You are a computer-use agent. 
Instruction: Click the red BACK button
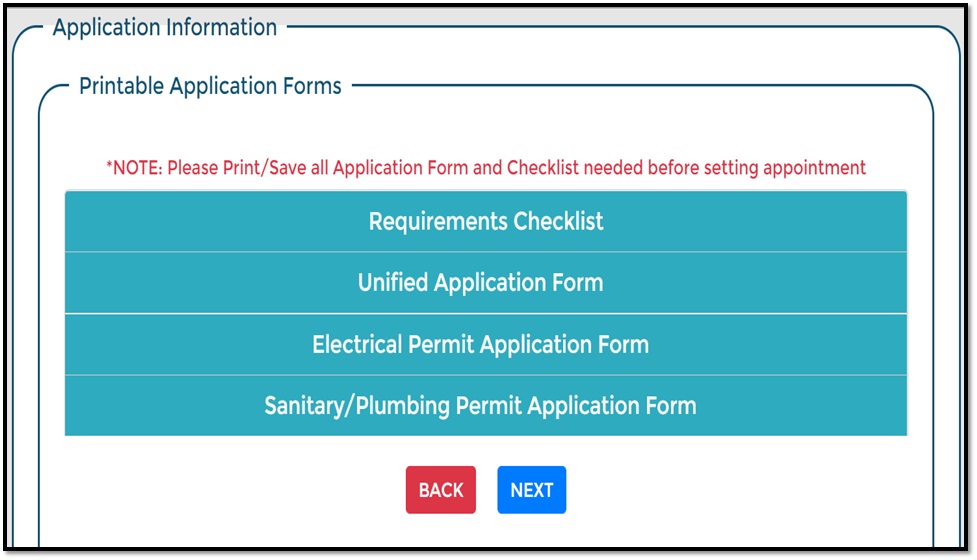[x=441, y=490]
